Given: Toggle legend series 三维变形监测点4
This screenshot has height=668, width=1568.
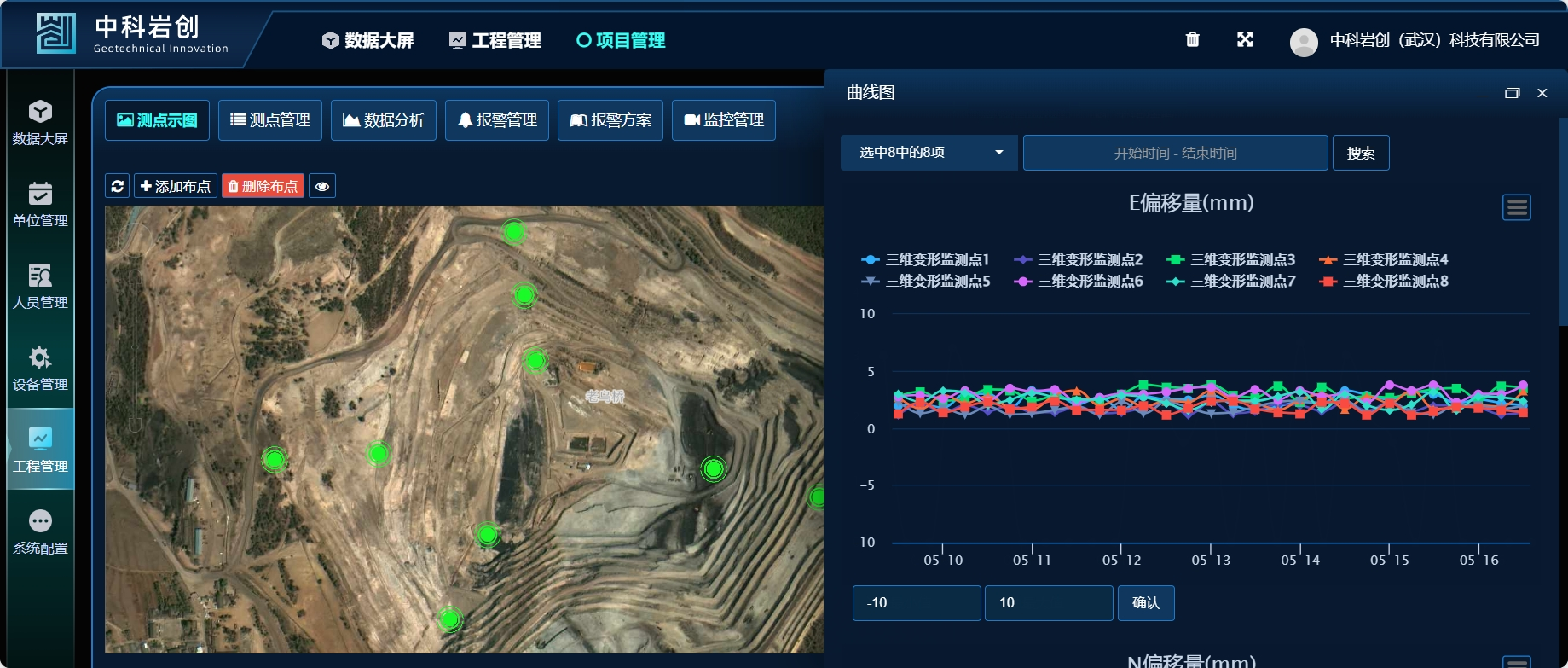Looking at the screenshot, I should pyautogui.click(x=1384, y=259).
